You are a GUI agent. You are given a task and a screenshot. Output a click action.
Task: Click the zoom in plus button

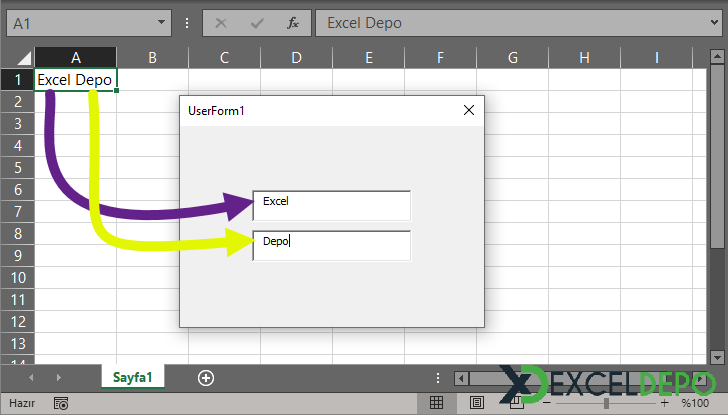[664, 402]
